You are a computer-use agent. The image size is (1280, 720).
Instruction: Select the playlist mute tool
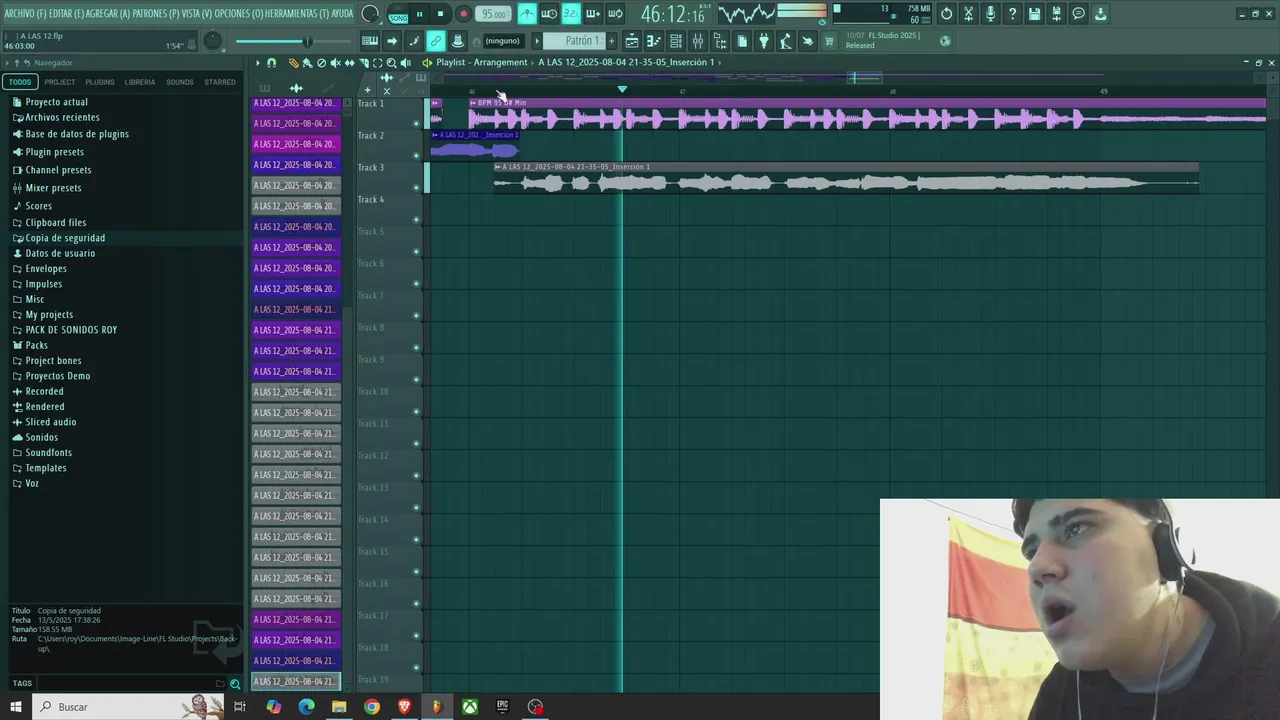point(335,63)
